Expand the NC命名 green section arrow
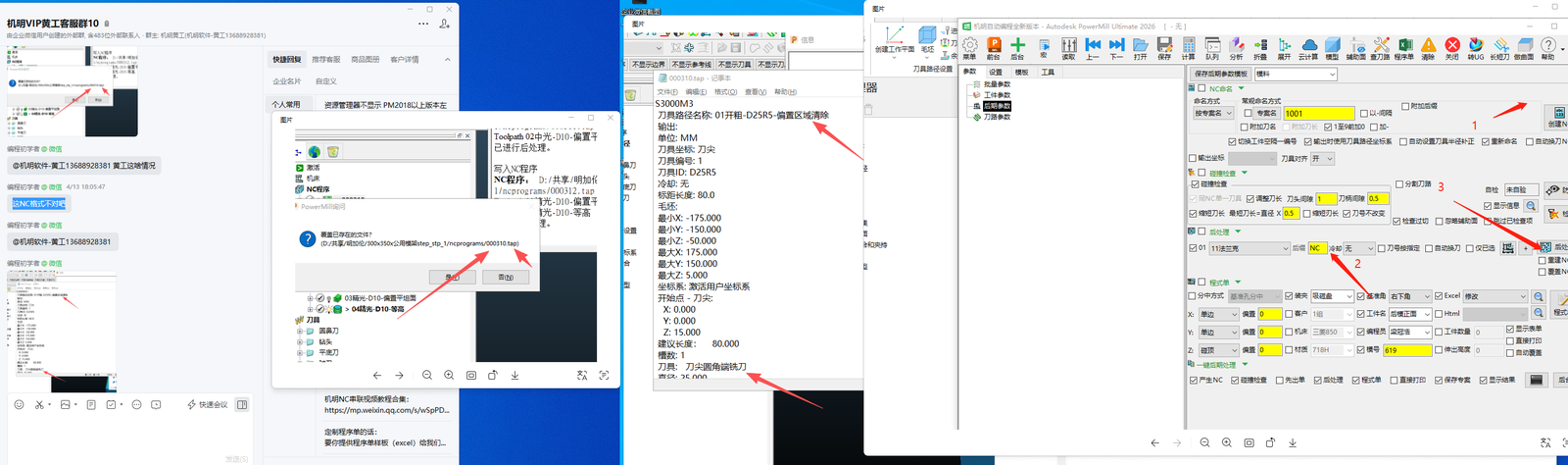 pyautogui.click(x=1240, y=88)
